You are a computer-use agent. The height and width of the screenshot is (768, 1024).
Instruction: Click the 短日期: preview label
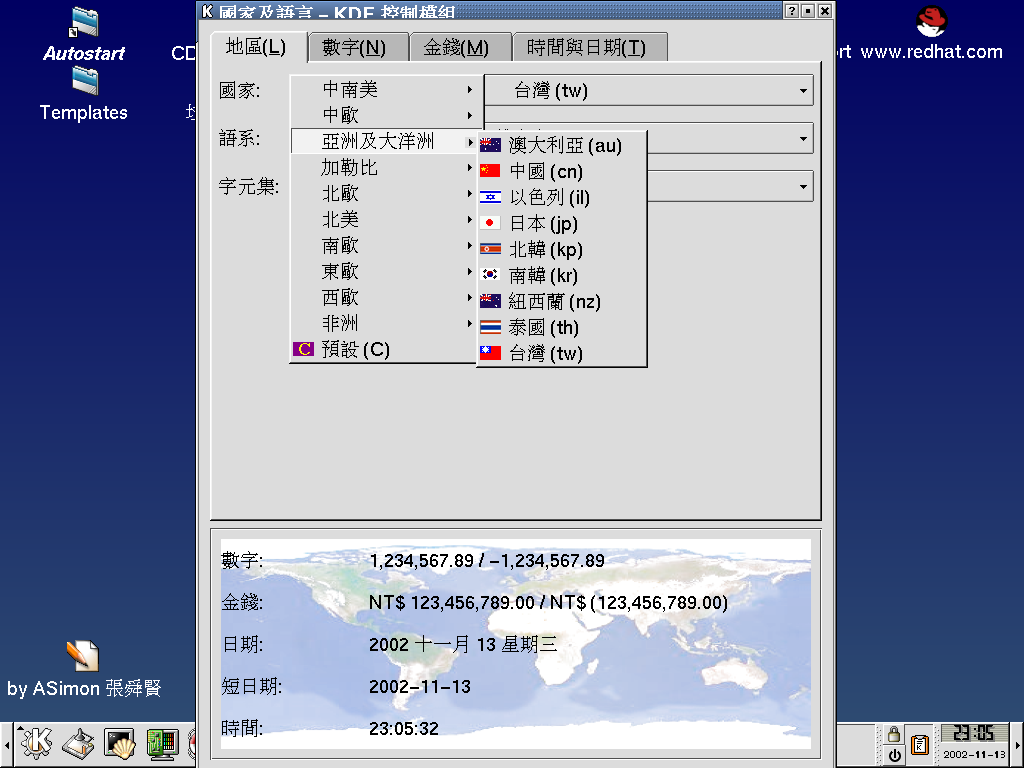(251, 687)
